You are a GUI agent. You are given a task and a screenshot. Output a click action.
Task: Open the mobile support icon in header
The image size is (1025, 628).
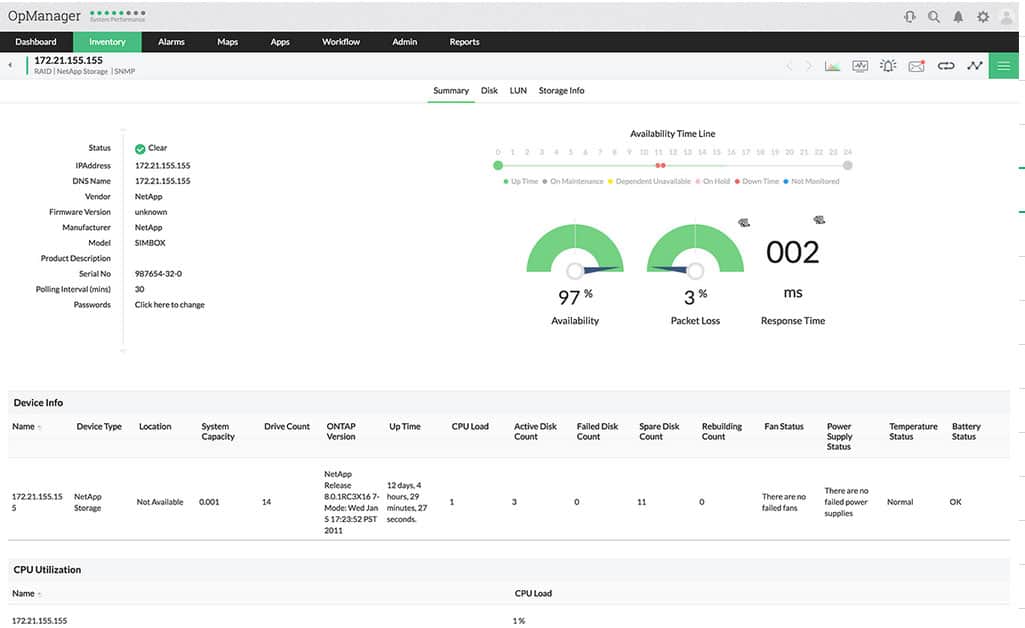(x=910, y=17)
